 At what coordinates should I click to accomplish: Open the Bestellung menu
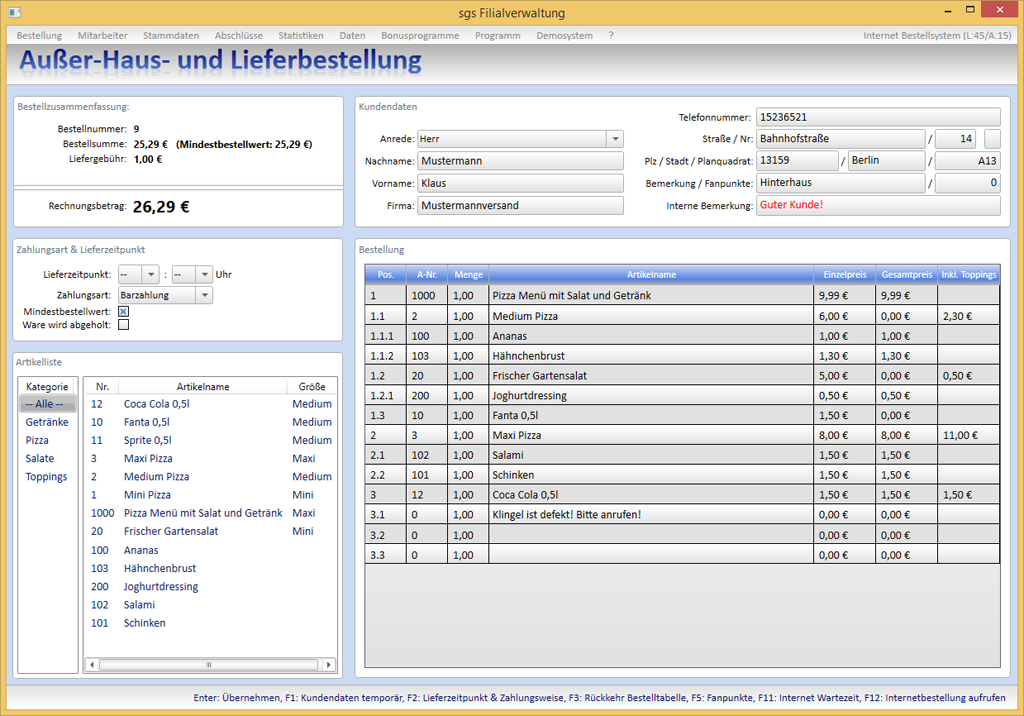point(39,35)
